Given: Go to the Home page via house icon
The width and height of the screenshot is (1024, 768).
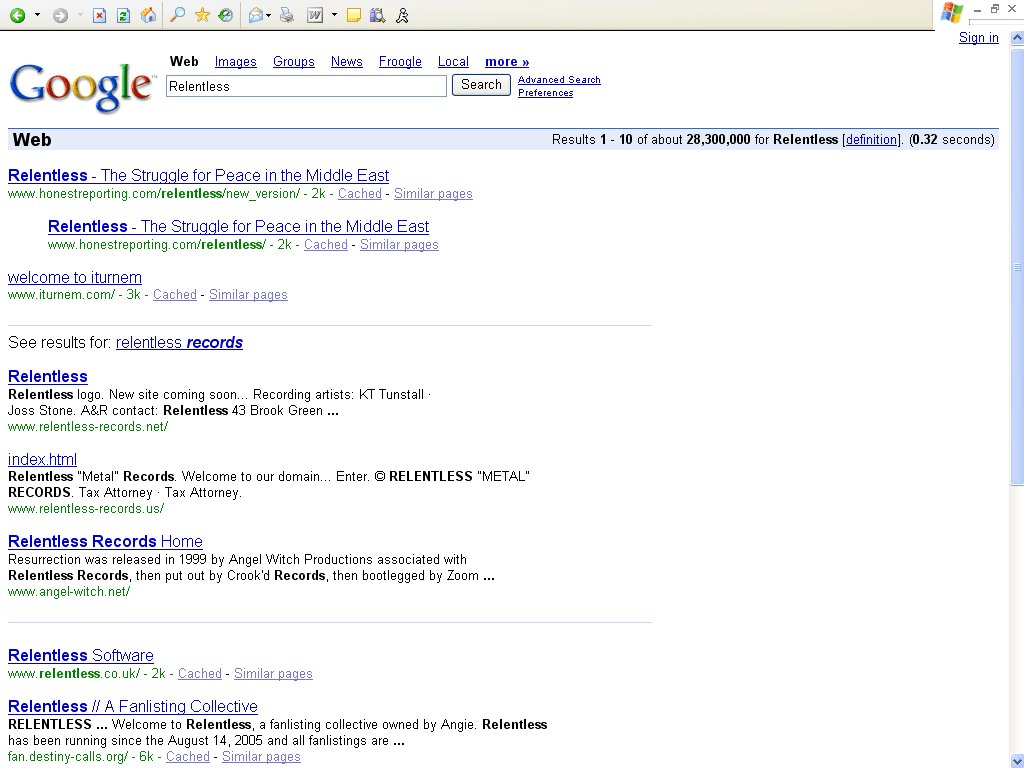Looking at the screenshot, I should tap(149, 15).
